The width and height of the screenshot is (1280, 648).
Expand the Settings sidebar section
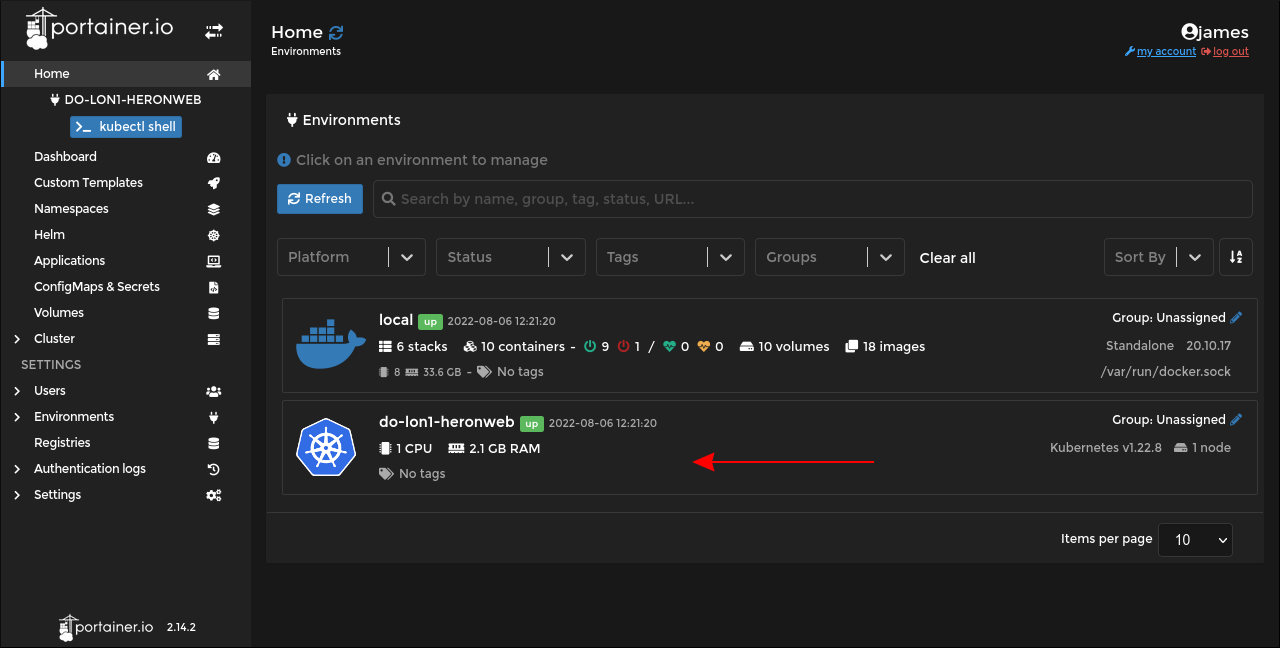[17, 495]
